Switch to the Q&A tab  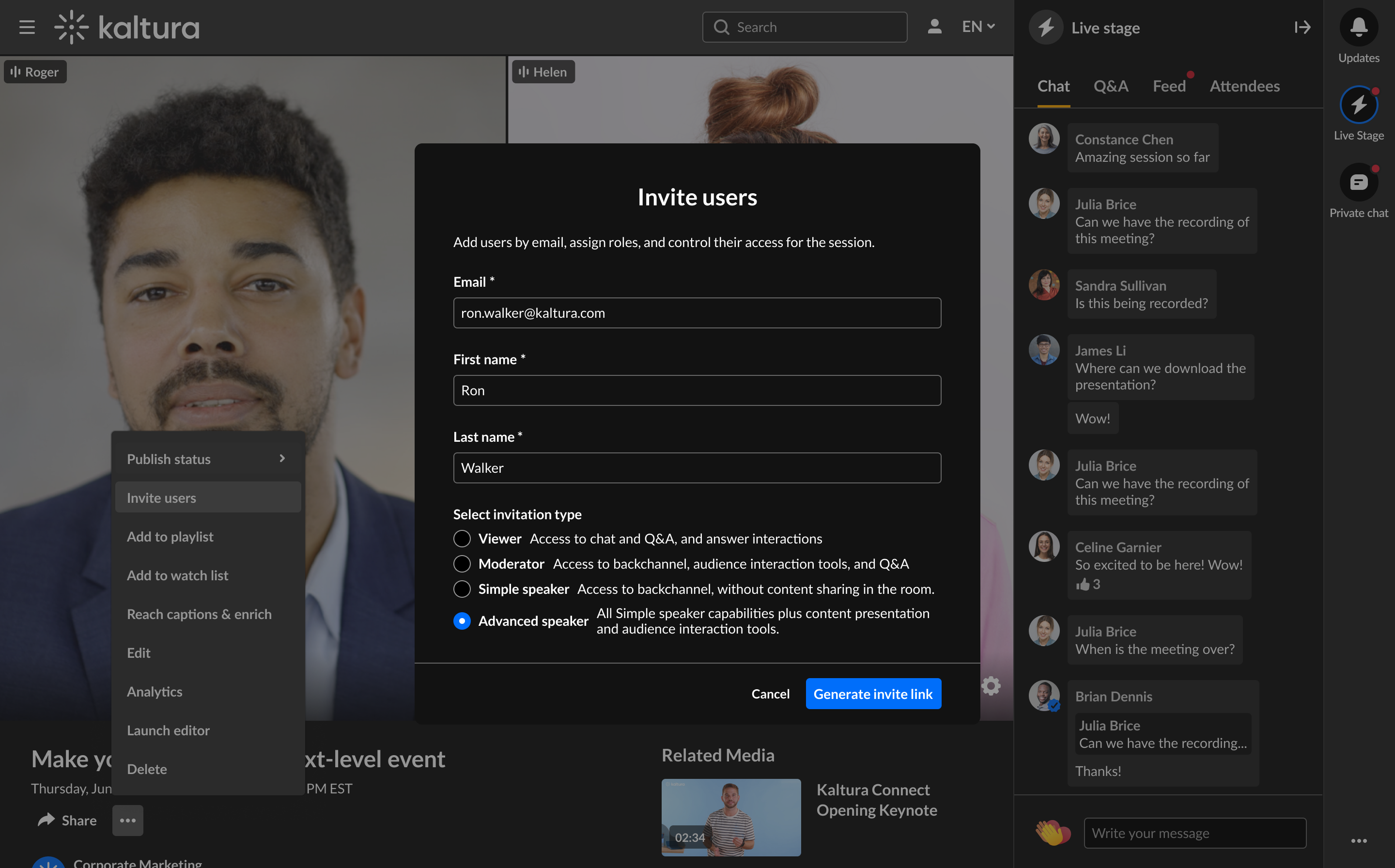(1110, 86)
